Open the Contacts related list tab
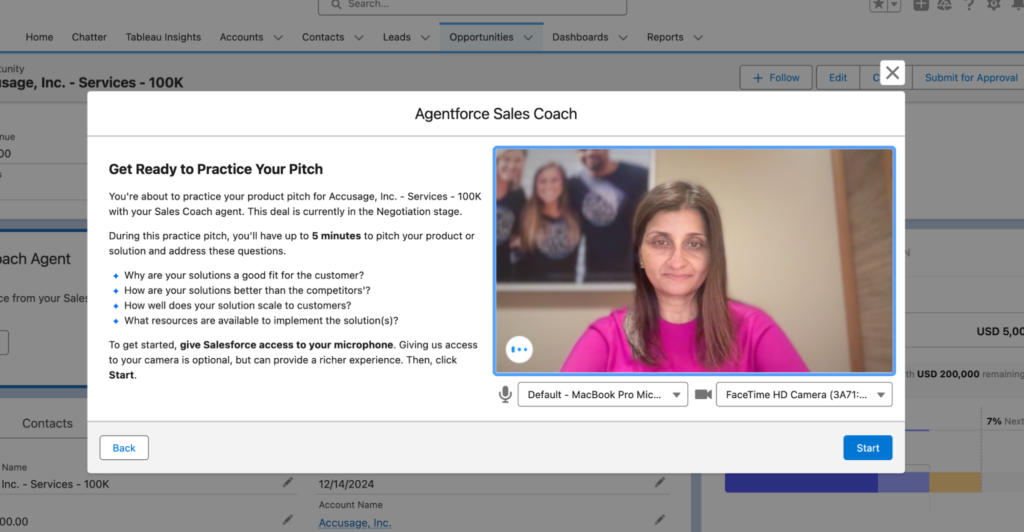The image size is (1024, 532). point(47,423)
